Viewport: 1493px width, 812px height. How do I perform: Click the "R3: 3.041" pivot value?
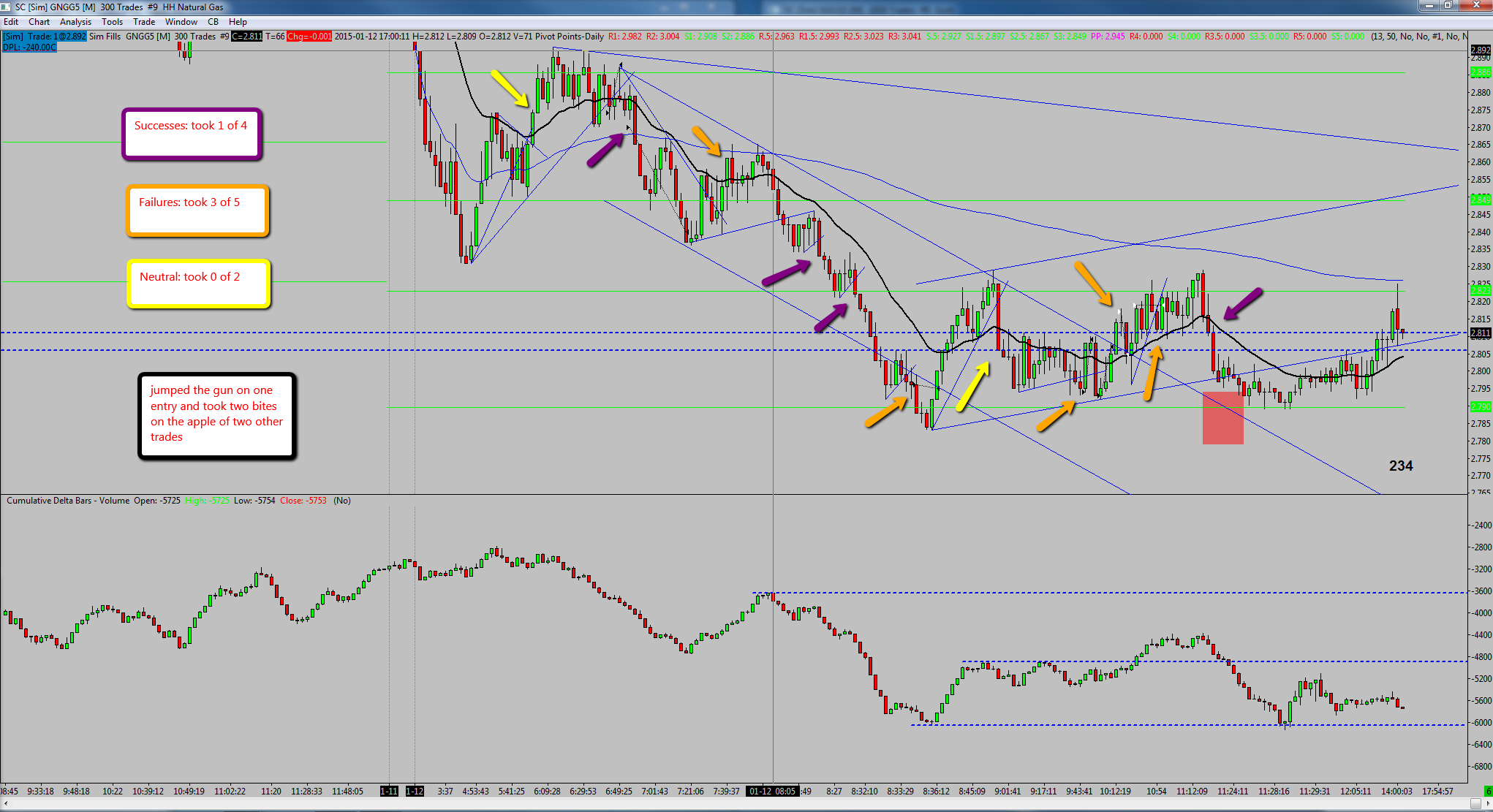point(905,37)
